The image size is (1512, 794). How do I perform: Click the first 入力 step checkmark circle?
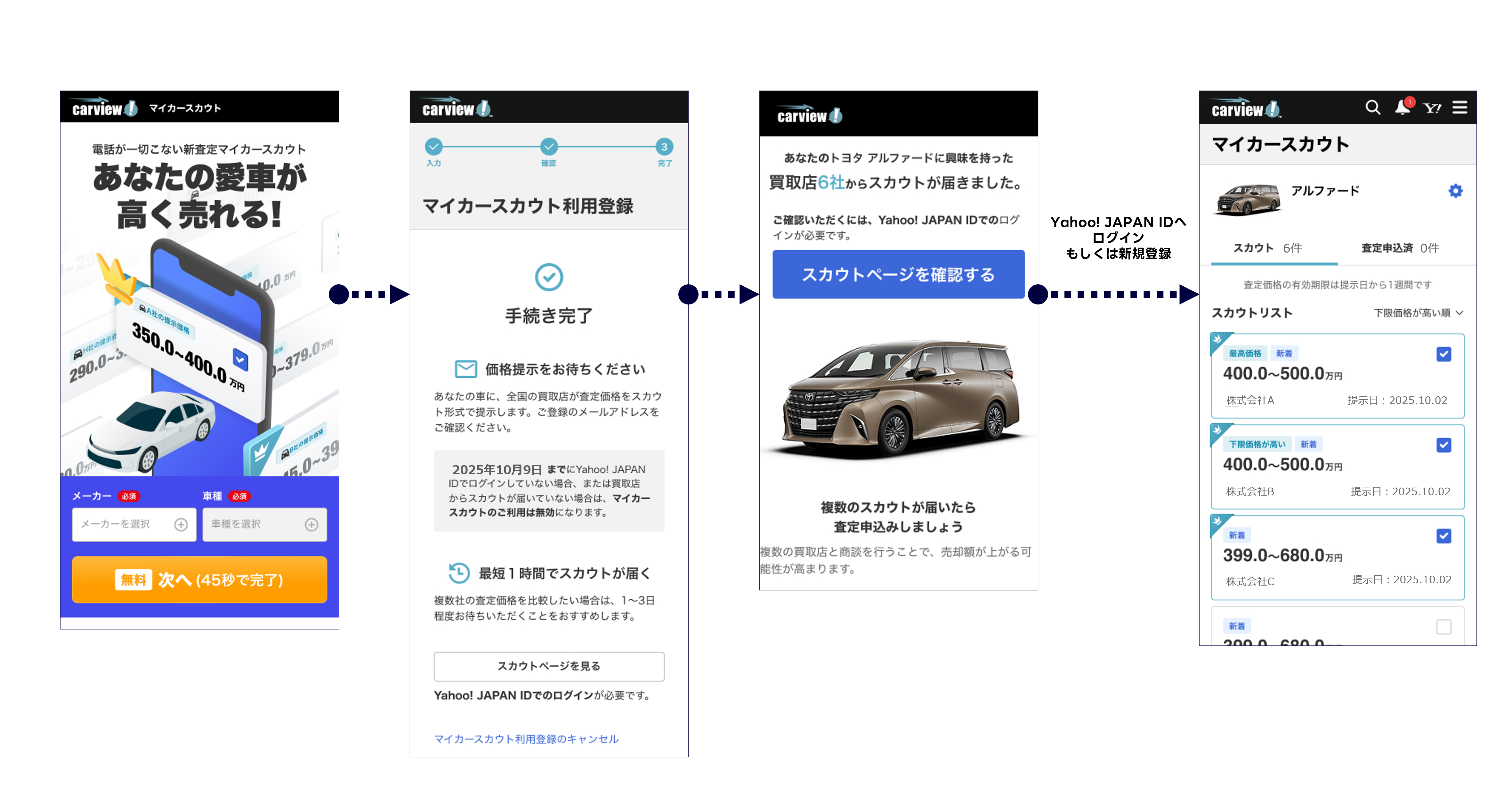coord(434,147)
